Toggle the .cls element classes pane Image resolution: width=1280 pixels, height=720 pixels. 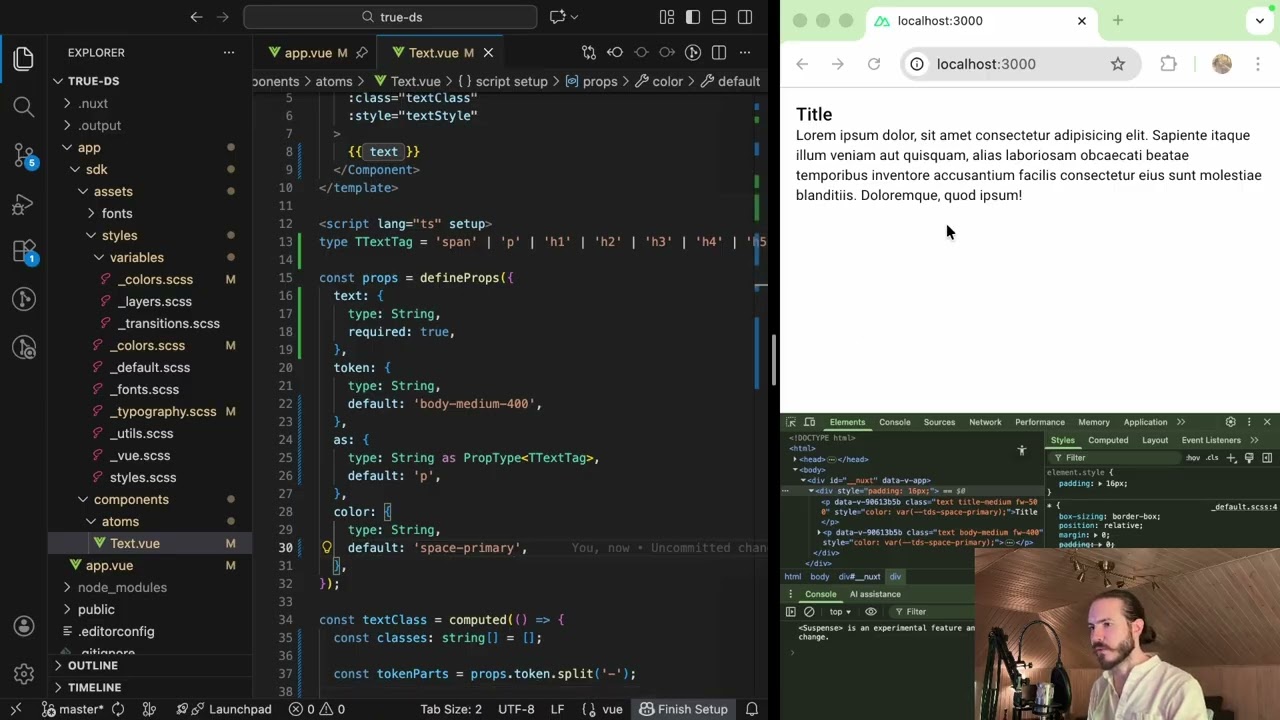(x=1212, y=458)
